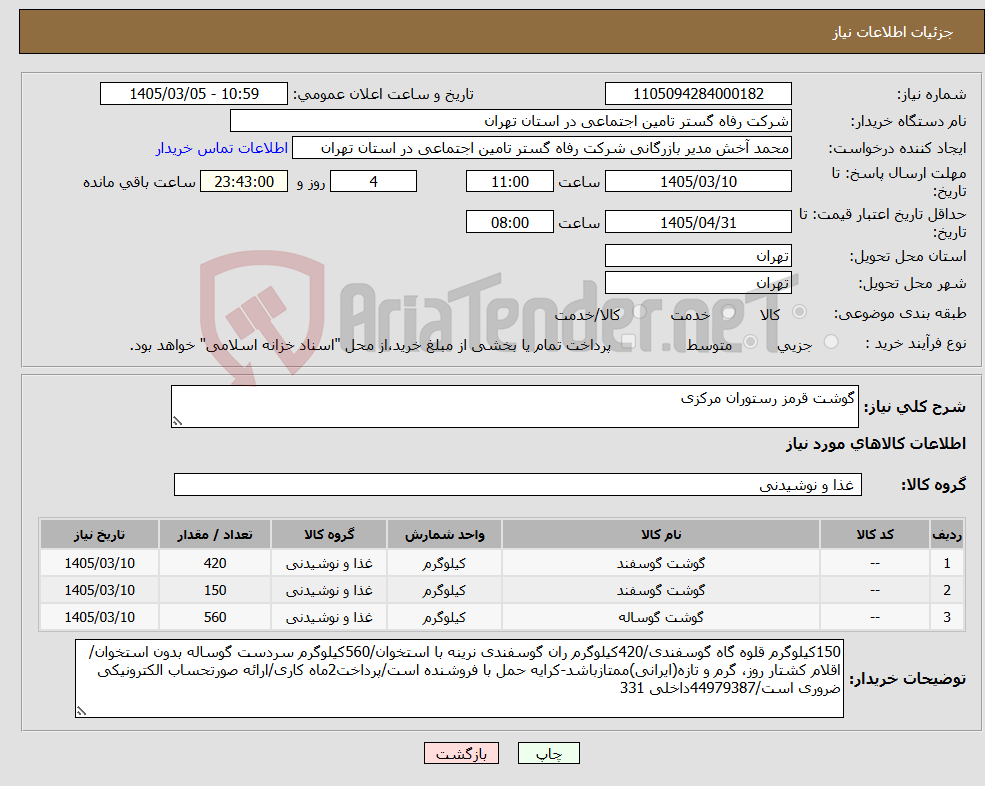This screenshot has height=786, width=985.
Task: Click گوشت گوساله in row 3
Action: click(x=661, y=617)
